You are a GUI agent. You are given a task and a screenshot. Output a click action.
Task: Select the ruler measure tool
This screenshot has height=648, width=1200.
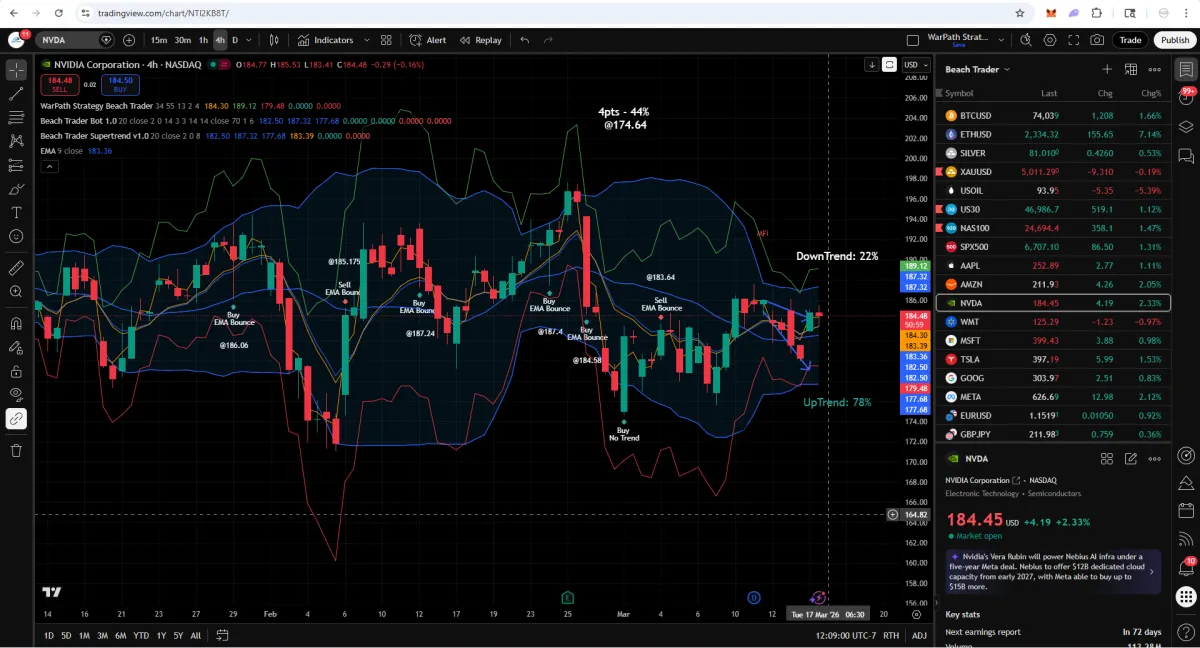click(16, 268)
